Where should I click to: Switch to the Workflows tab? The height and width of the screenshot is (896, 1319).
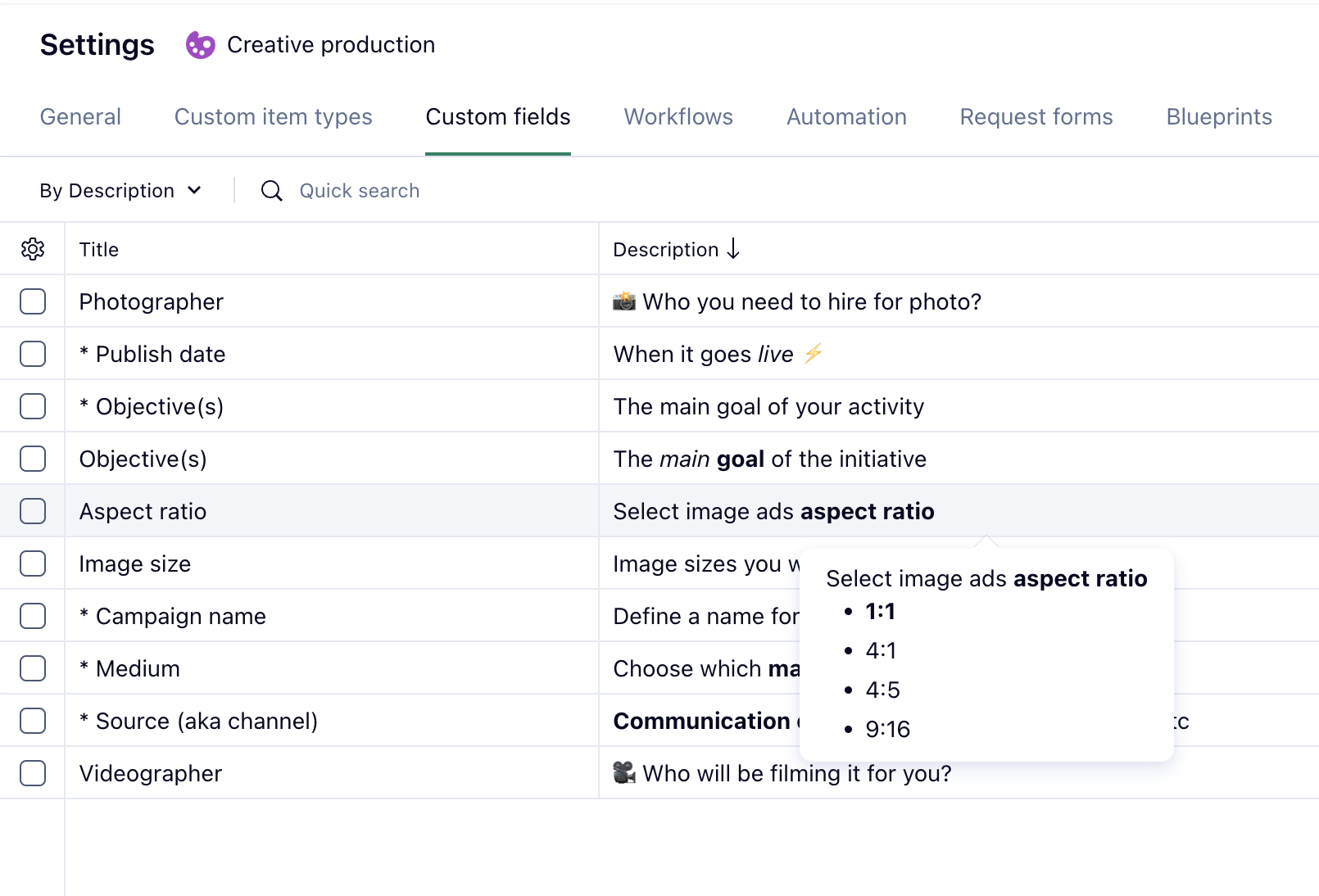[x=678, y=117]
